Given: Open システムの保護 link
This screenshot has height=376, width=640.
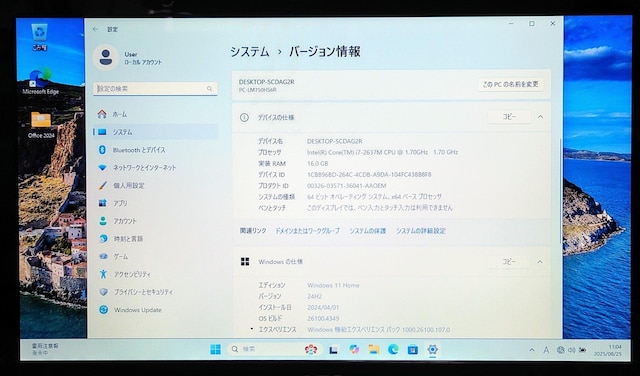Looking at the screenshot, I should 367,231.
